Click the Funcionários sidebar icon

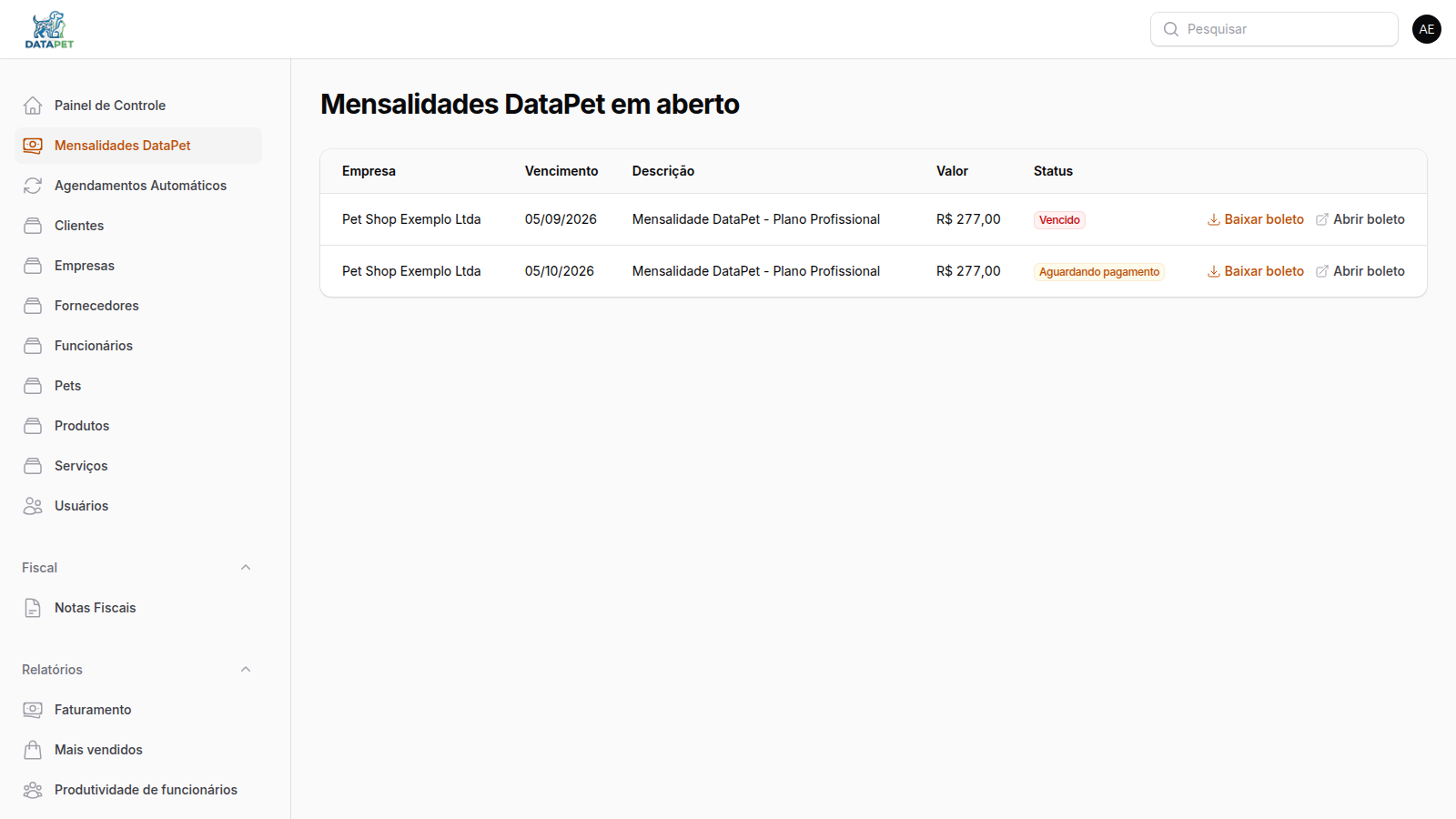coord(33,346)
